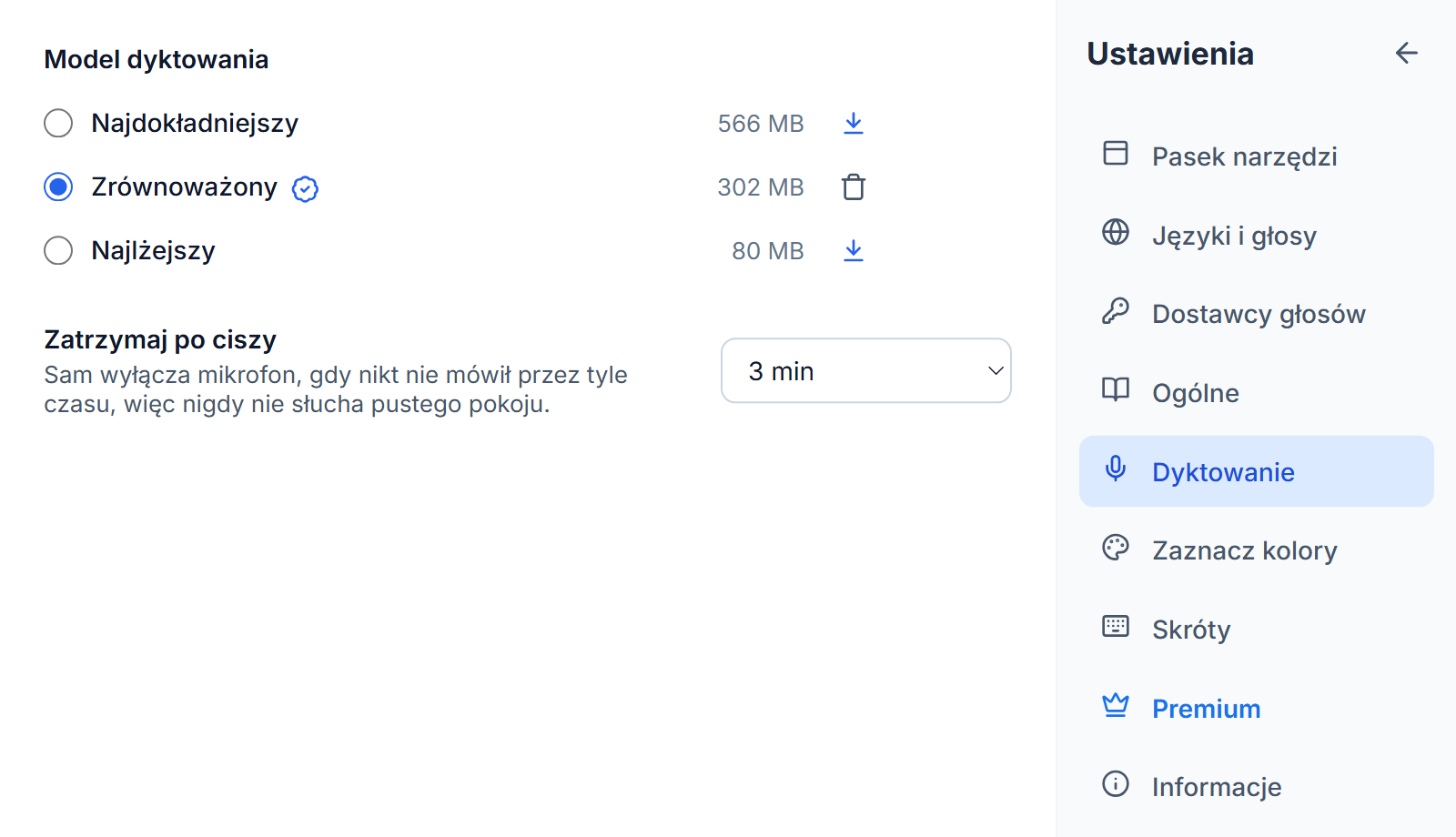Click the Zatrzymaj po ciszy heading
The width and height of the screenshot is (1456, 837).
tap(160, 339)
